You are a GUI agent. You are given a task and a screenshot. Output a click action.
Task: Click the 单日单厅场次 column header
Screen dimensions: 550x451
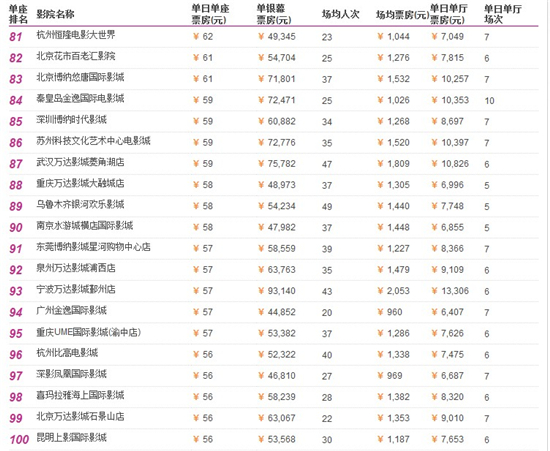point(503,14)
